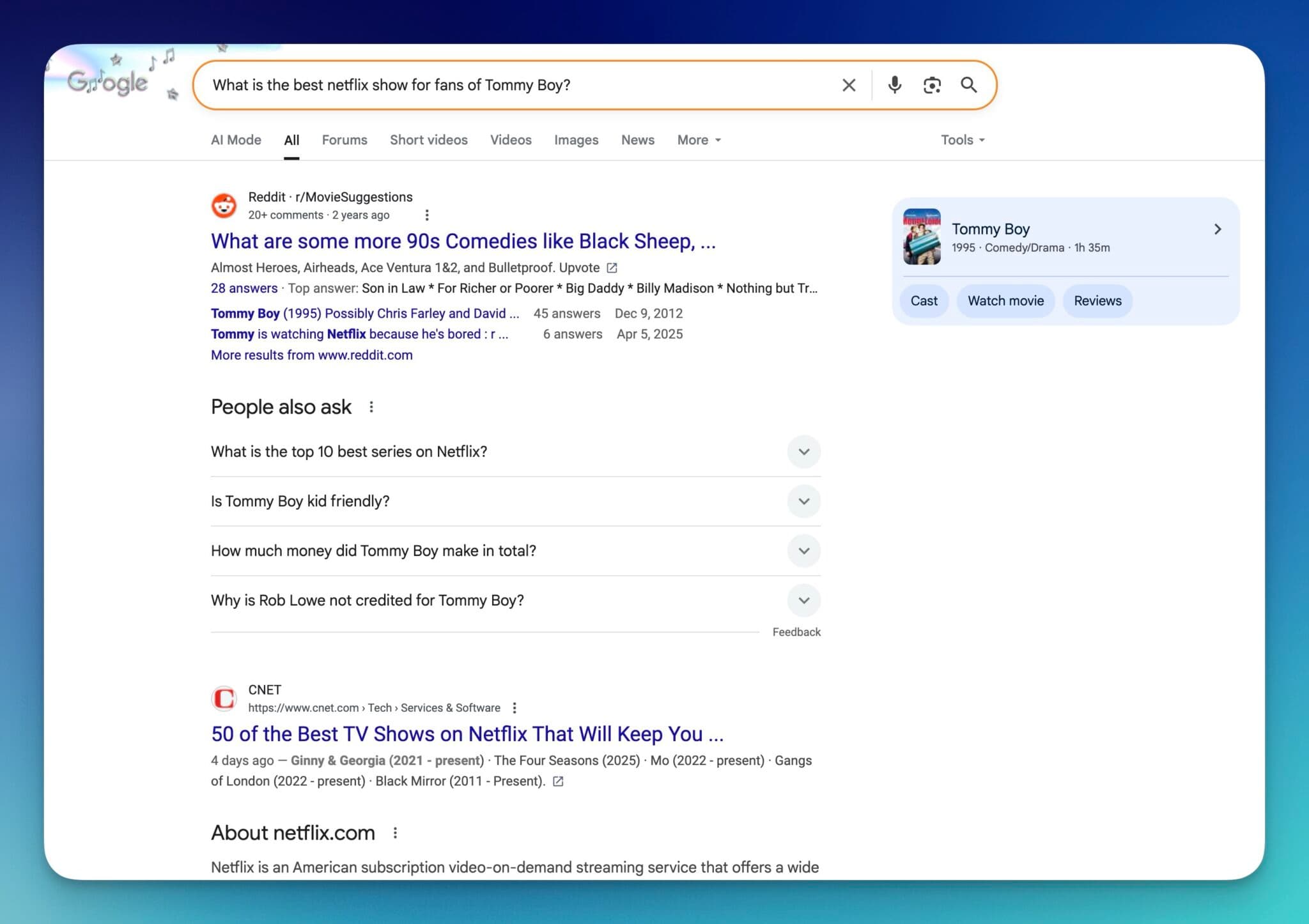Expand 'Is Tommy Boy kid friendly?' question
This screenshot has height=924, width=1309.
point(803,502)
